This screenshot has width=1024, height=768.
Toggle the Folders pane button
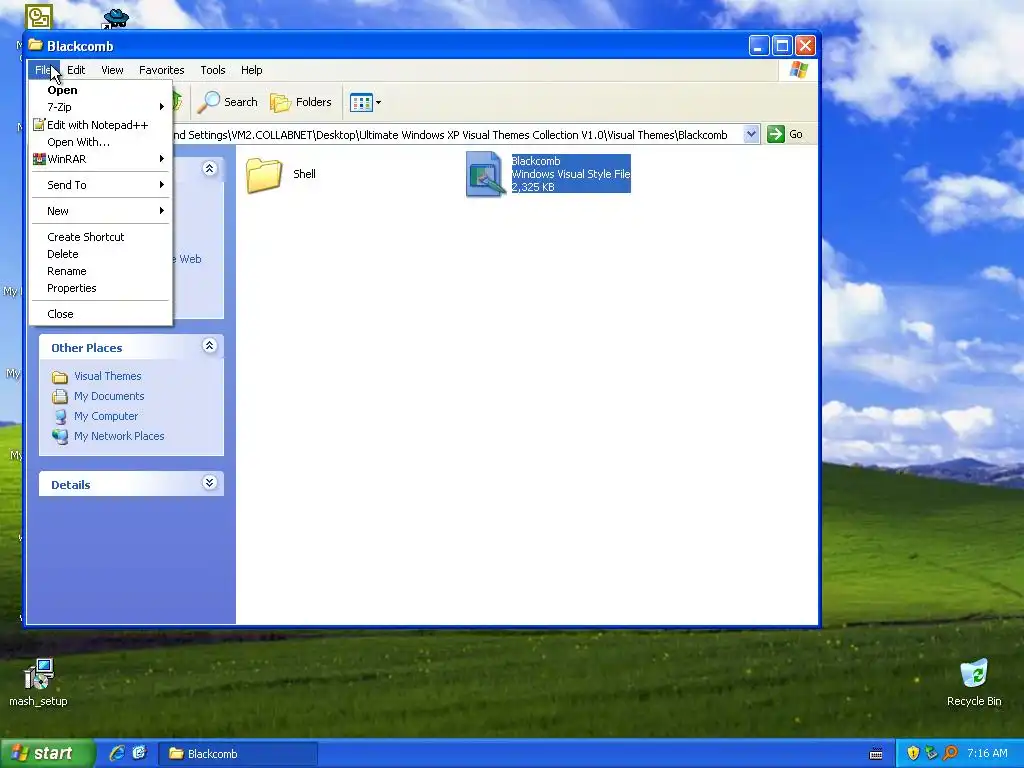pyautogui.click(x=301, y=102)
